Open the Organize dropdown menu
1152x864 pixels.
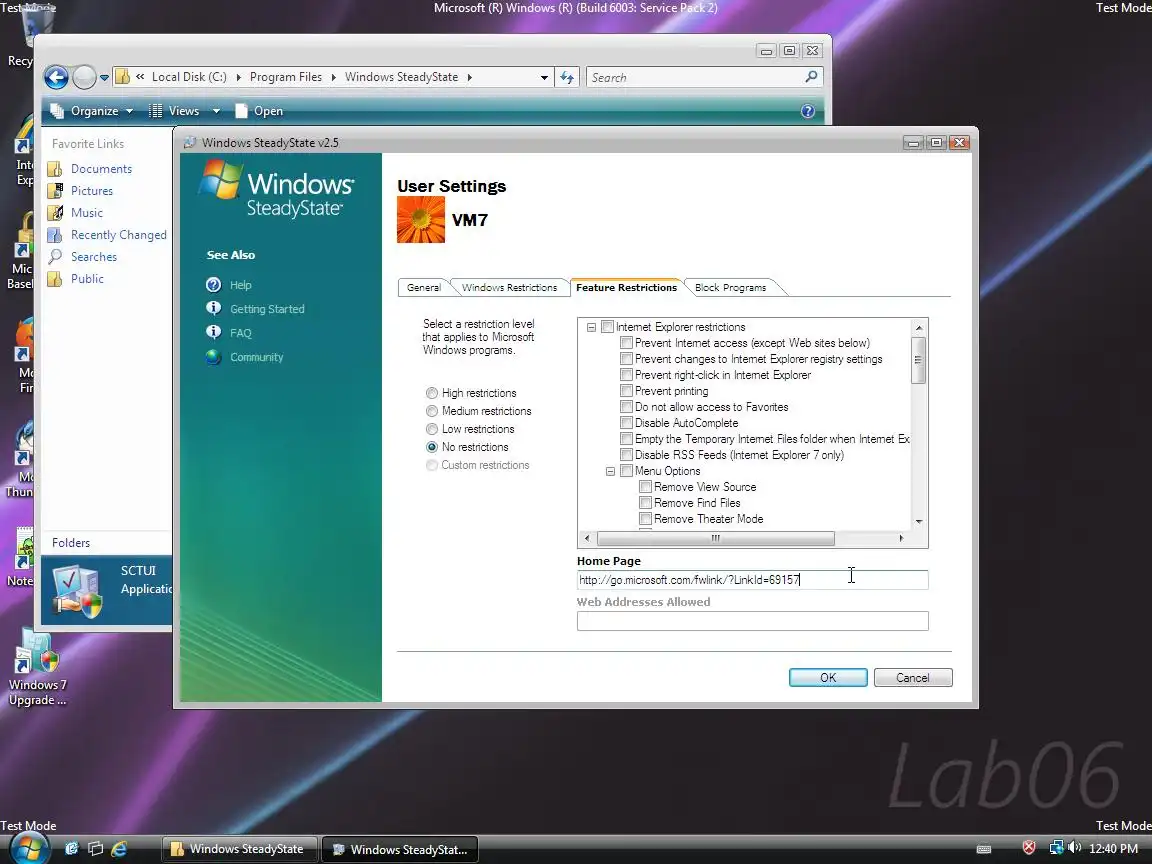(x=92, y=111)
